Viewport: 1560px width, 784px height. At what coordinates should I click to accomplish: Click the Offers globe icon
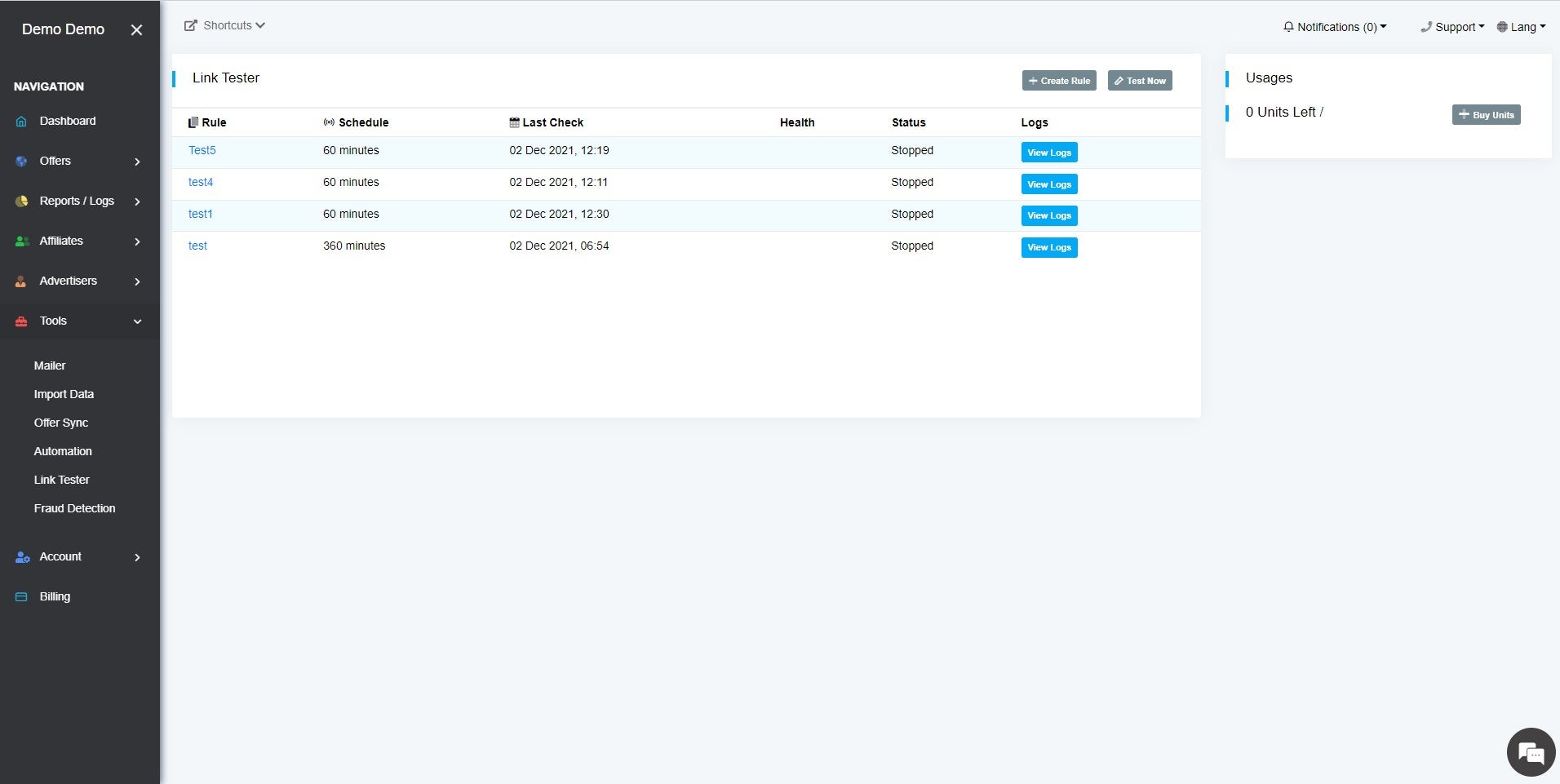(21, 162)
